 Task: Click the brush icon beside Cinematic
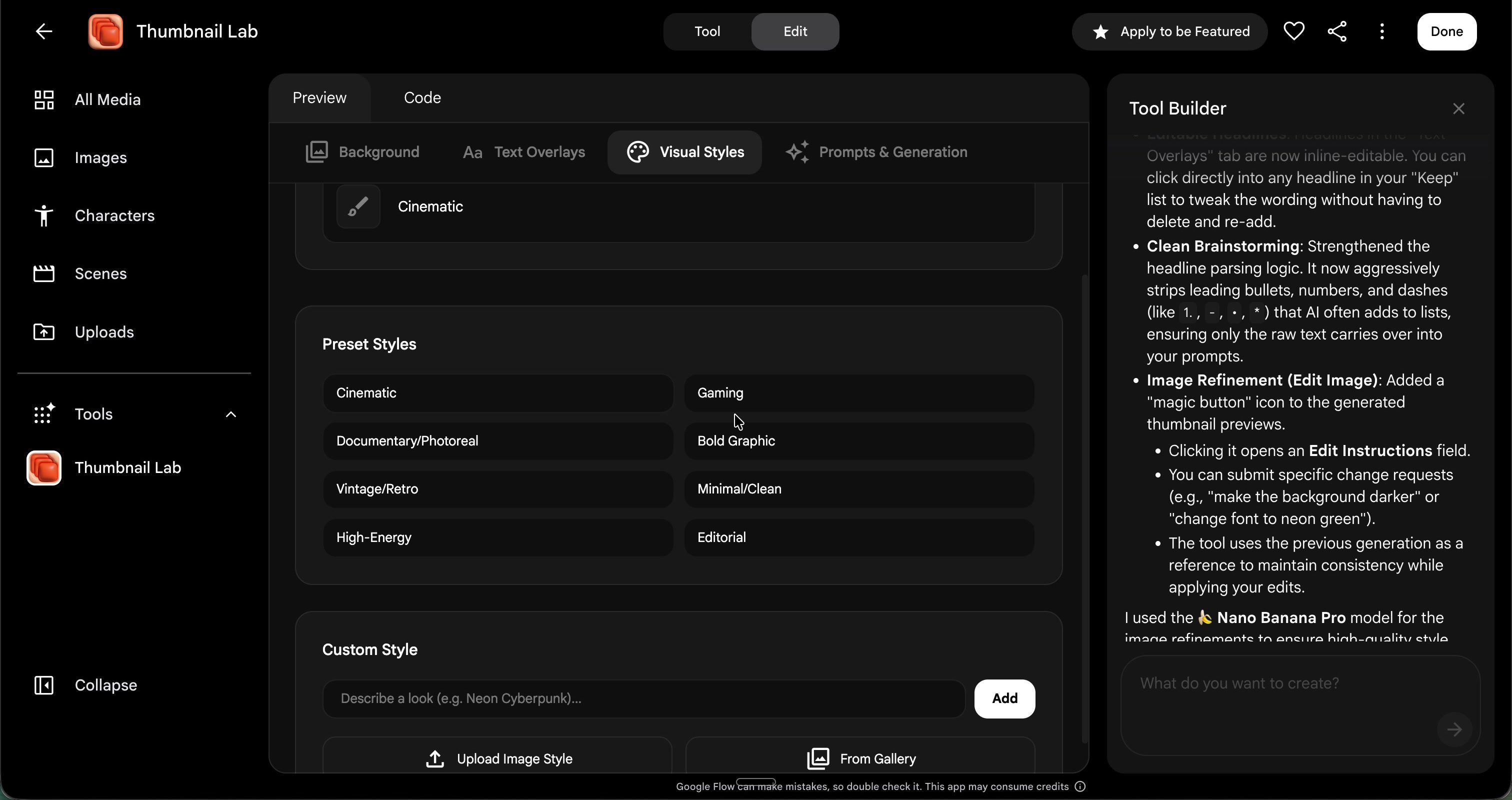coord(358,206)
